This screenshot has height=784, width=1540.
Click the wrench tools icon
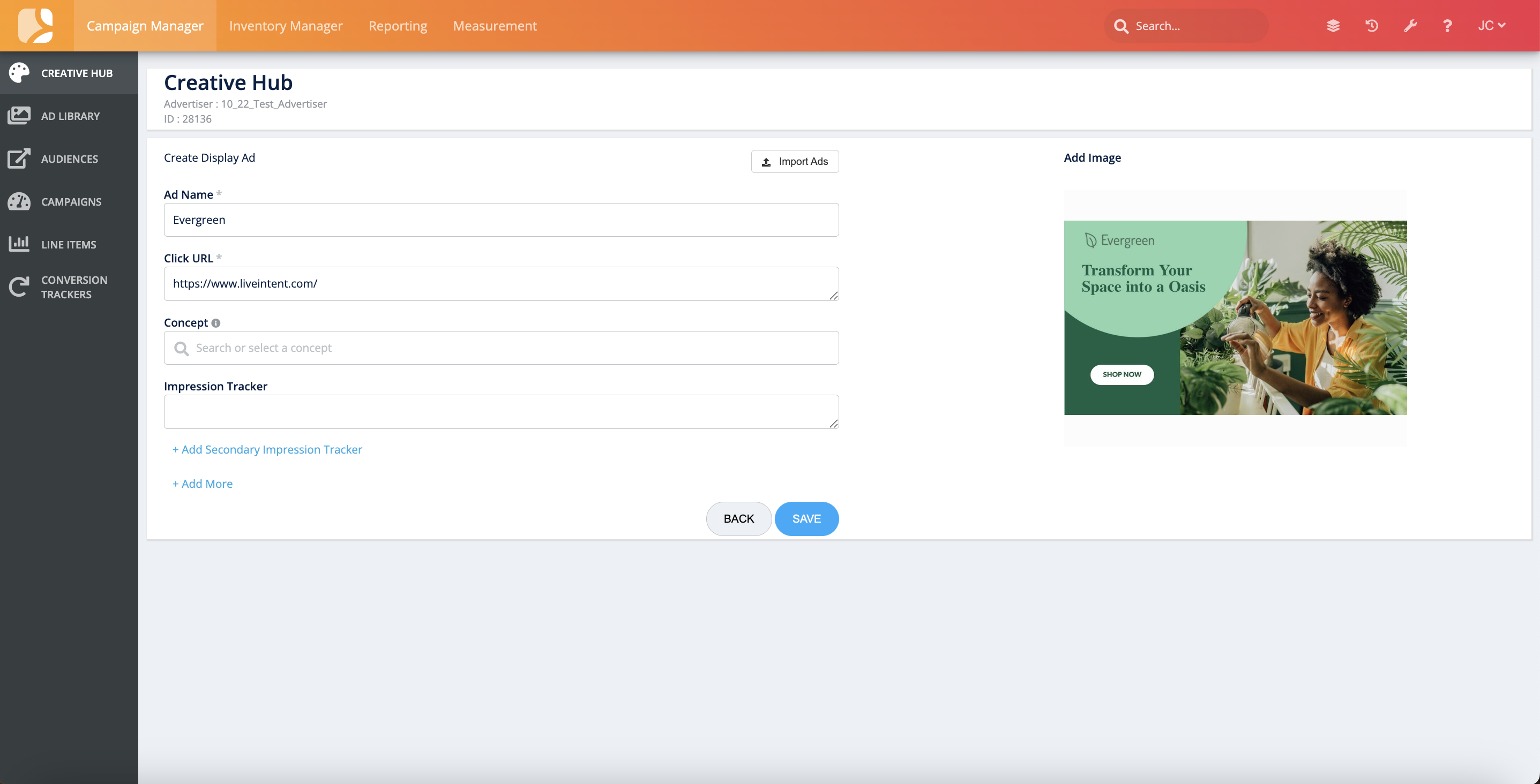point(1410,26)
